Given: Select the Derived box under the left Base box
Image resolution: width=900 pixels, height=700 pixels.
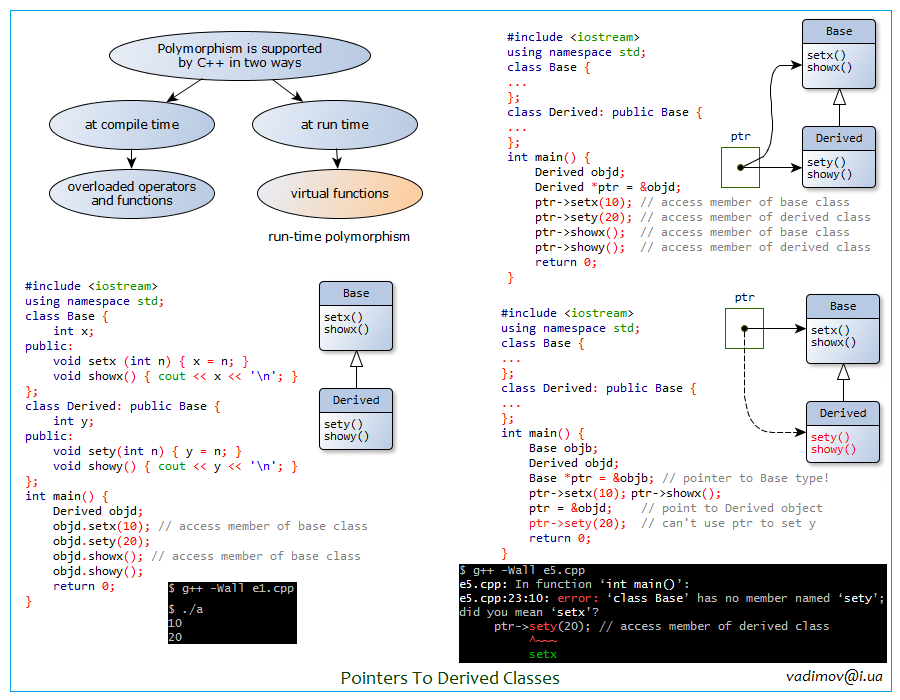Looking at the screenshot, I should point(356,419).
